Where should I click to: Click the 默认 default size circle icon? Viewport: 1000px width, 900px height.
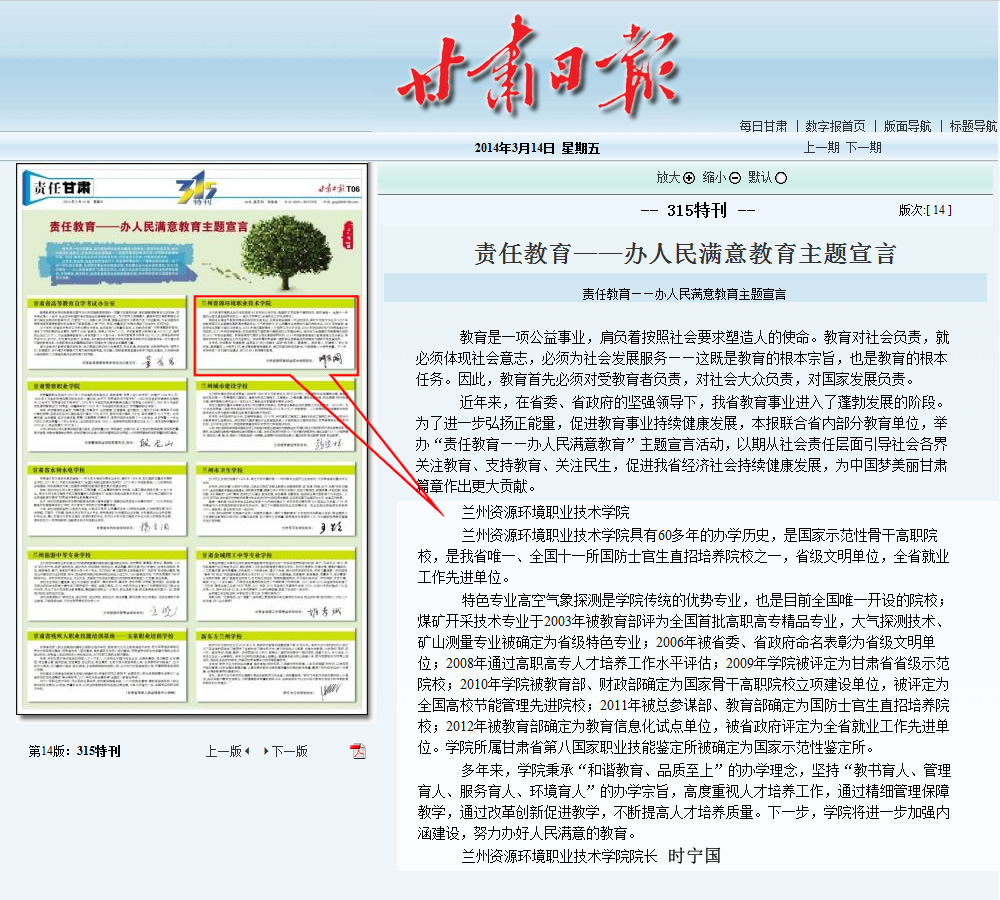pyautogui.click(x=781, y=178)
